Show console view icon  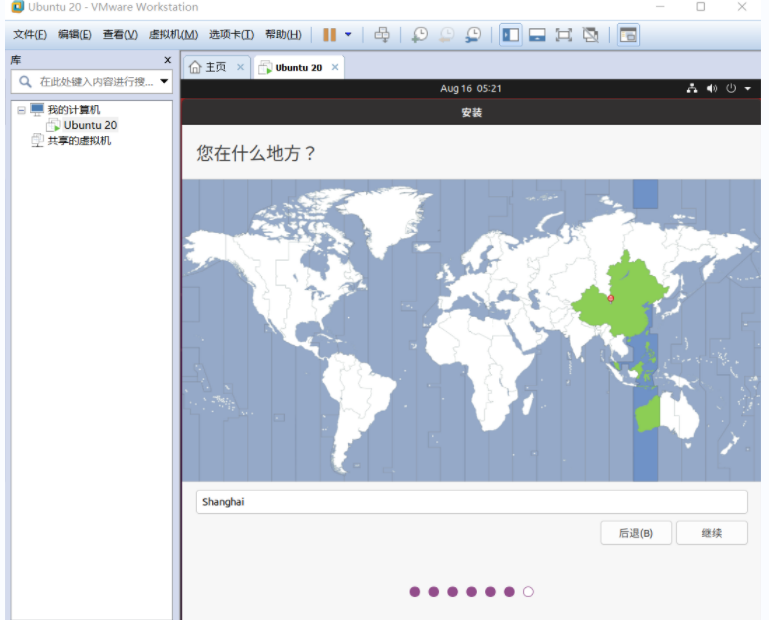click(628, 35)
